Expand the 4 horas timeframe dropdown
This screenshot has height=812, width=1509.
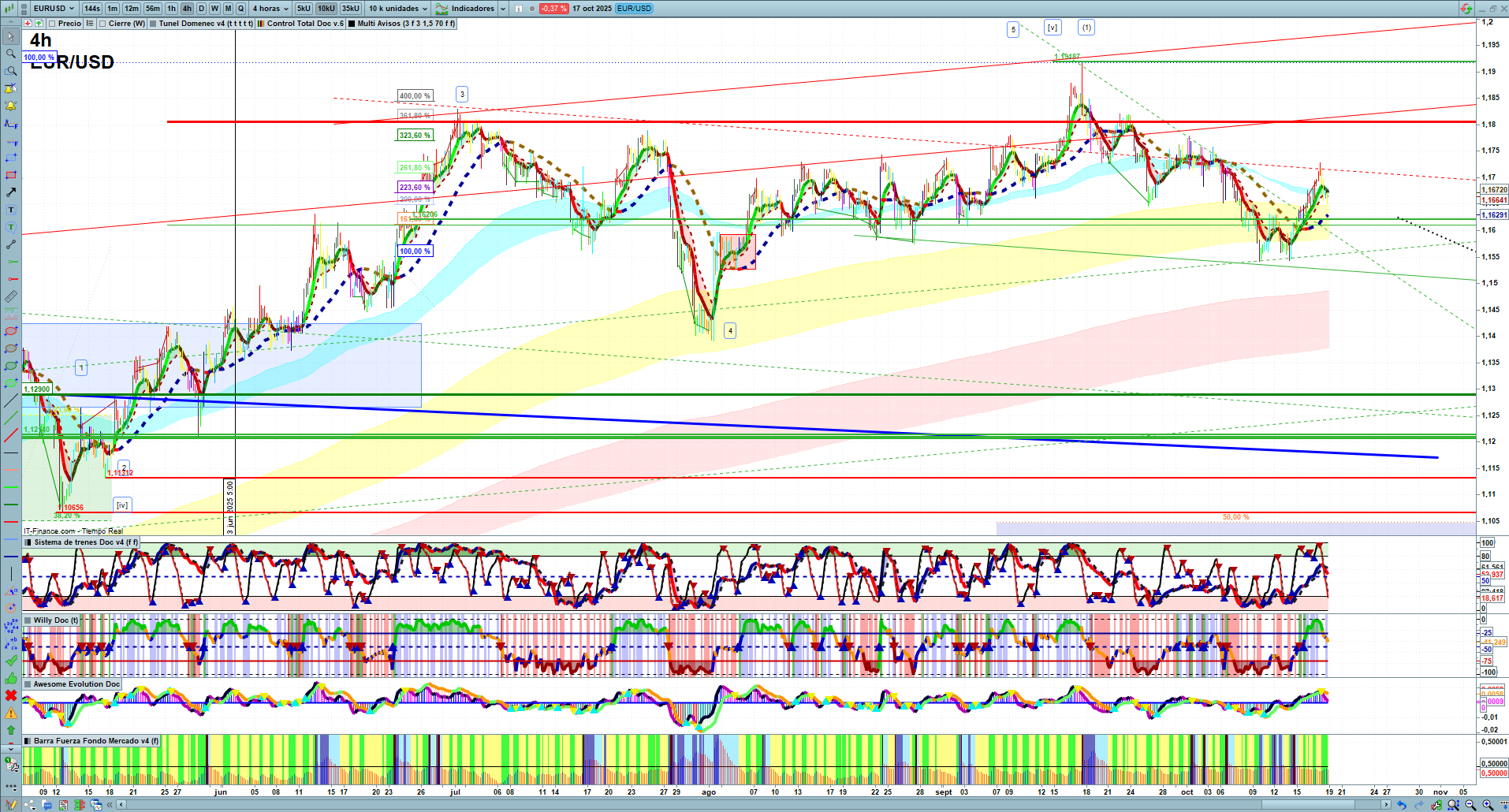tap(270, 9)
